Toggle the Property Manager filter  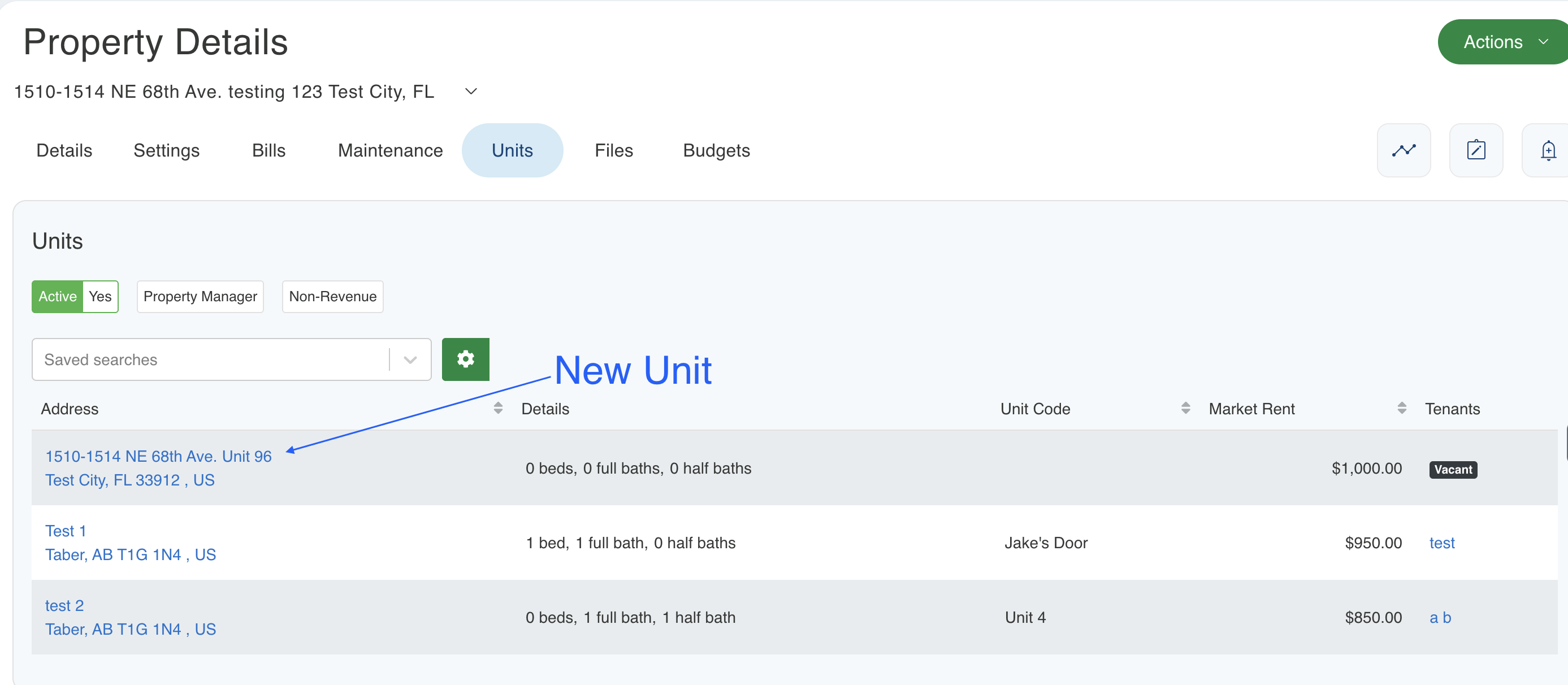[x=200, y=297]
